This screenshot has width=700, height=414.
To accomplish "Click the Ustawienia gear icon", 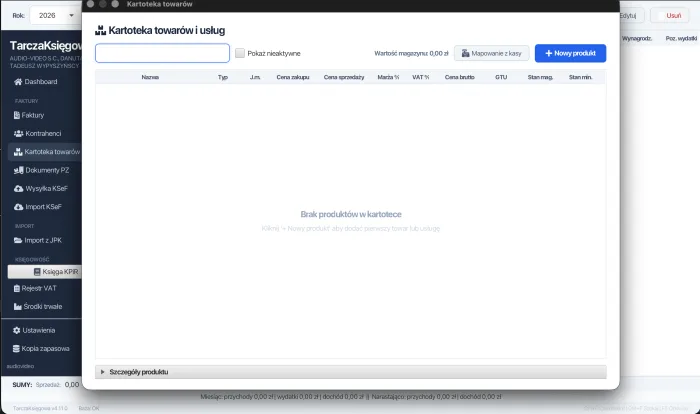I will click(x=17, y=330).
